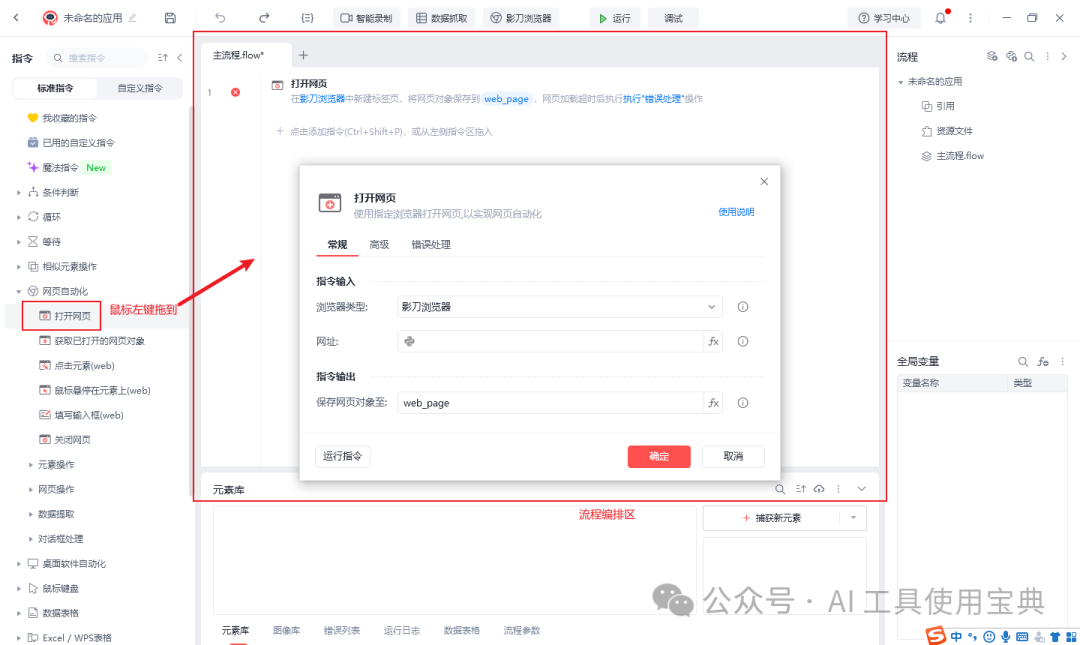Click the 数据抓取 toolbar button
Image resolution: width=1080 pixels, height=645 pixels.
(x=442, y=18)
